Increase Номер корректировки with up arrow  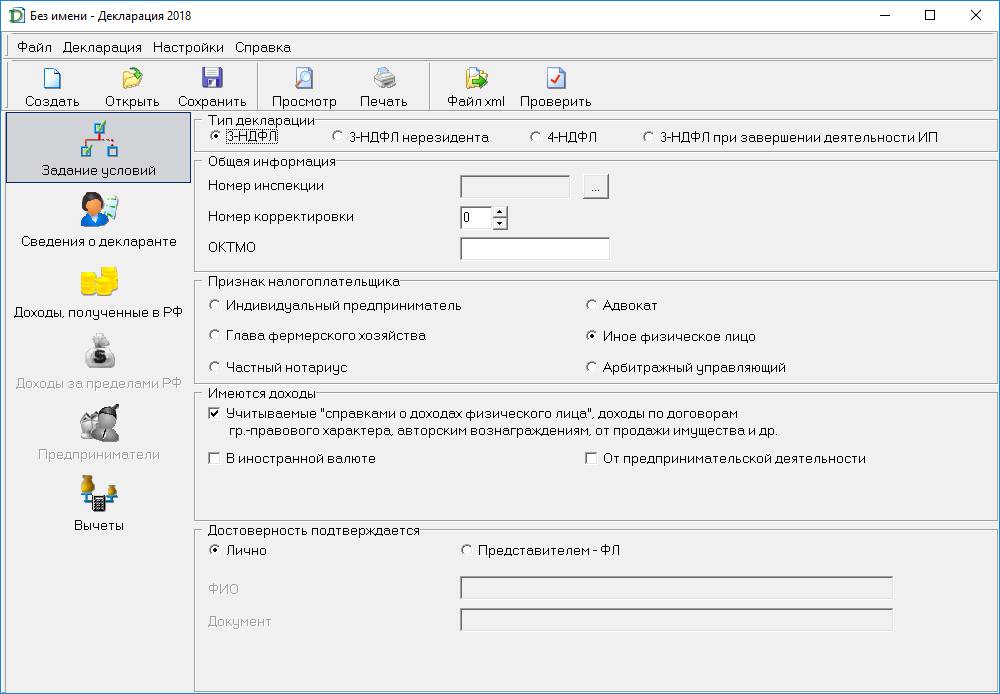pyautogui.click(x=500, y=212)
